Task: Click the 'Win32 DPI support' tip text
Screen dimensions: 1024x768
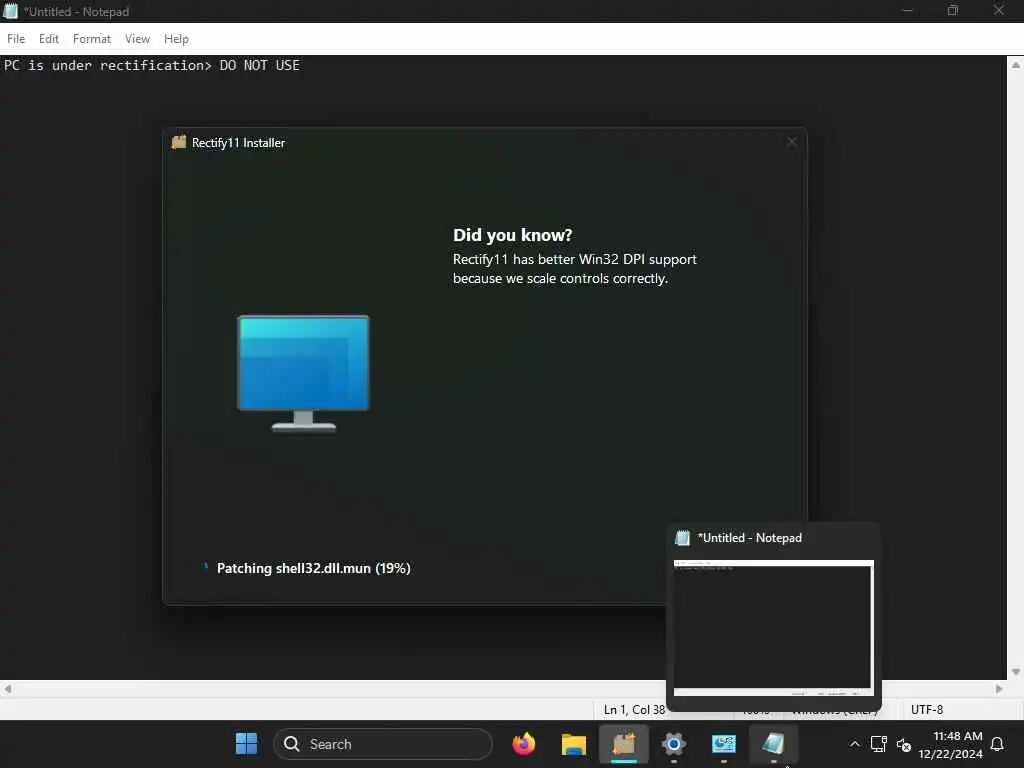Action: click(x=575, y=268)
